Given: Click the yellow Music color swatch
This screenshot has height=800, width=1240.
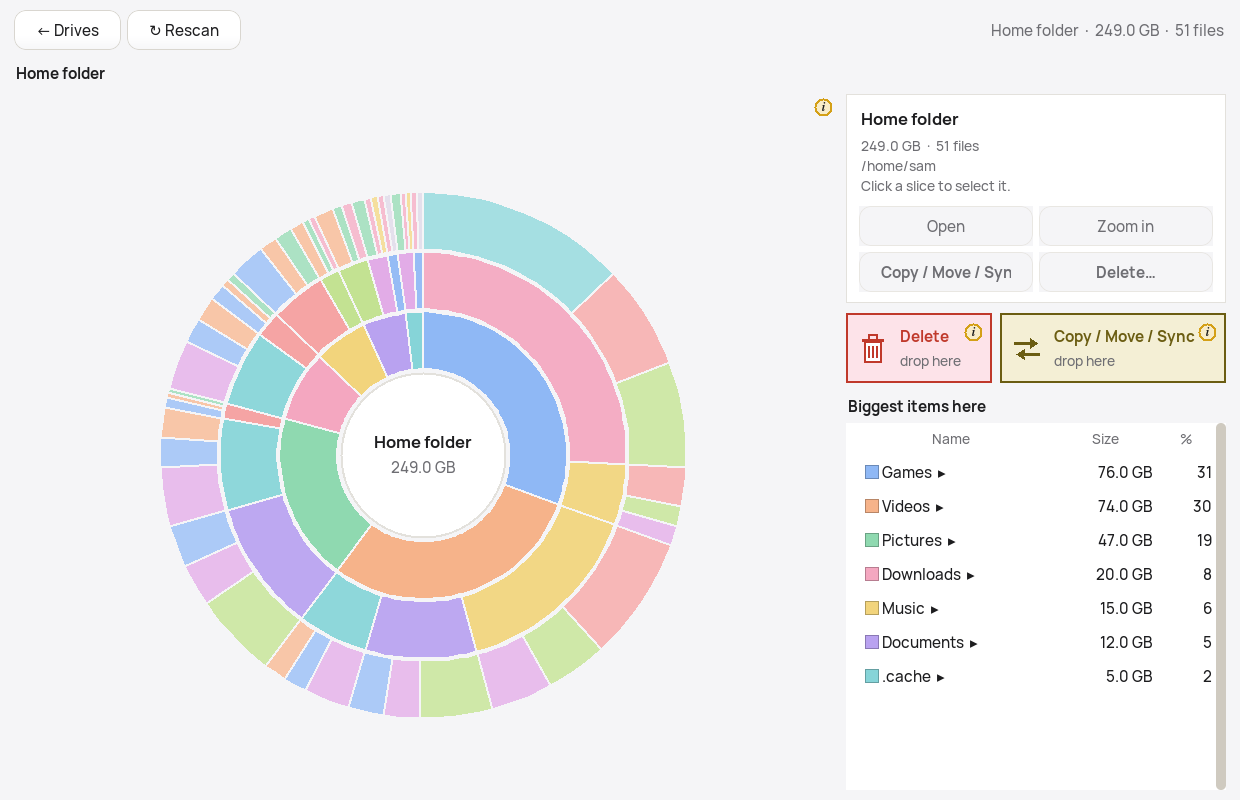Looking at the screenshot, I should pyautogui.click(x=872, y=608).
